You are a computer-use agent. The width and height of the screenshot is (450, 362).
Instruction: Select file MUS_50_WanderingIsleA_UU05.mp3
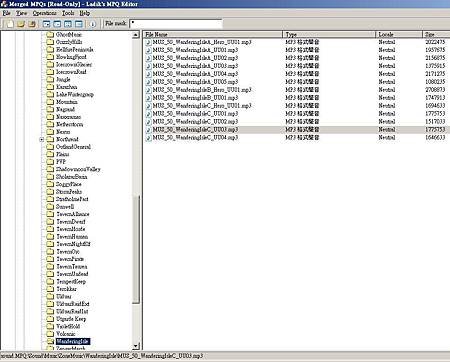click(x=195, y=82)
